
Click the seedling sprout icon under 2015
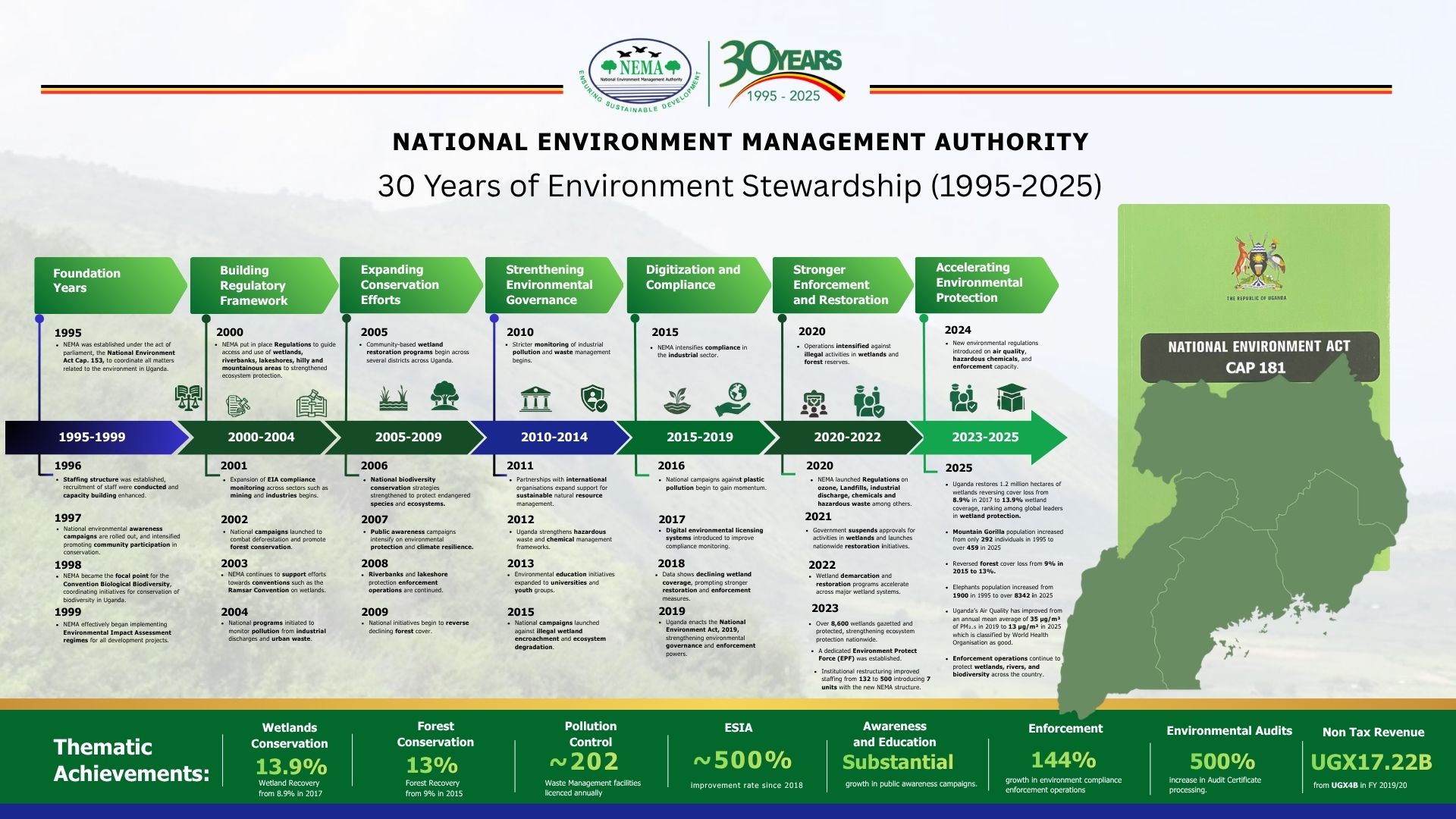676,400
